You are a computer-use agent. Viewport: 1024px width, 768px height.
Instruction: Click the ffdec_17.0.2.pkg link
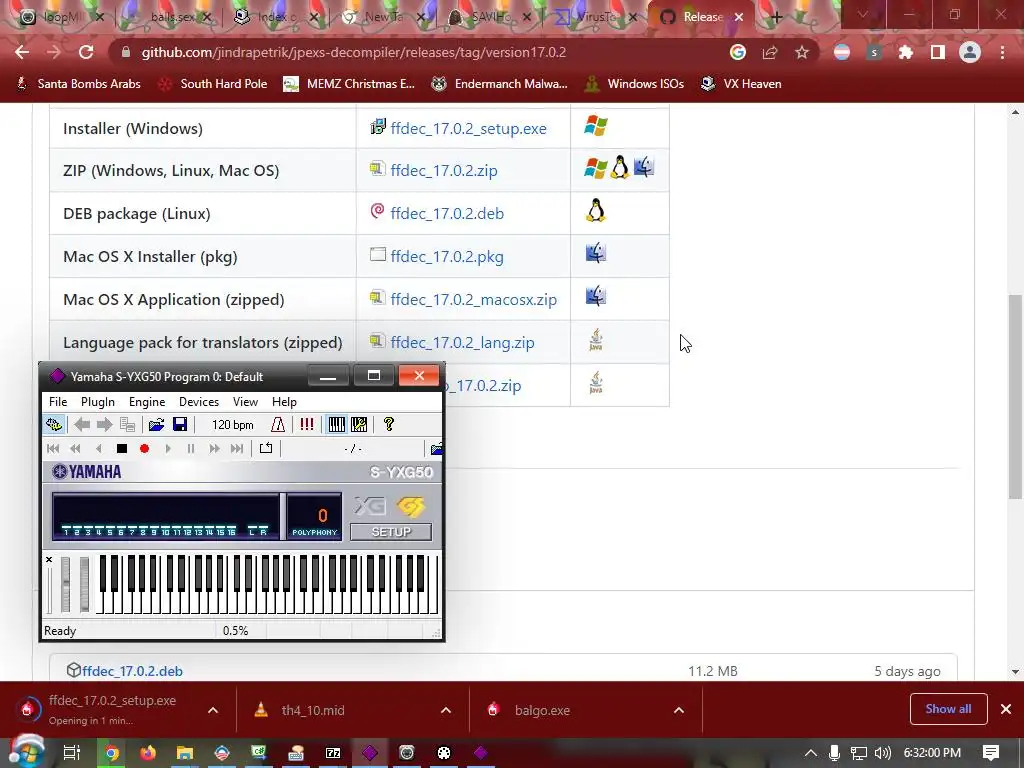point(447,257)
